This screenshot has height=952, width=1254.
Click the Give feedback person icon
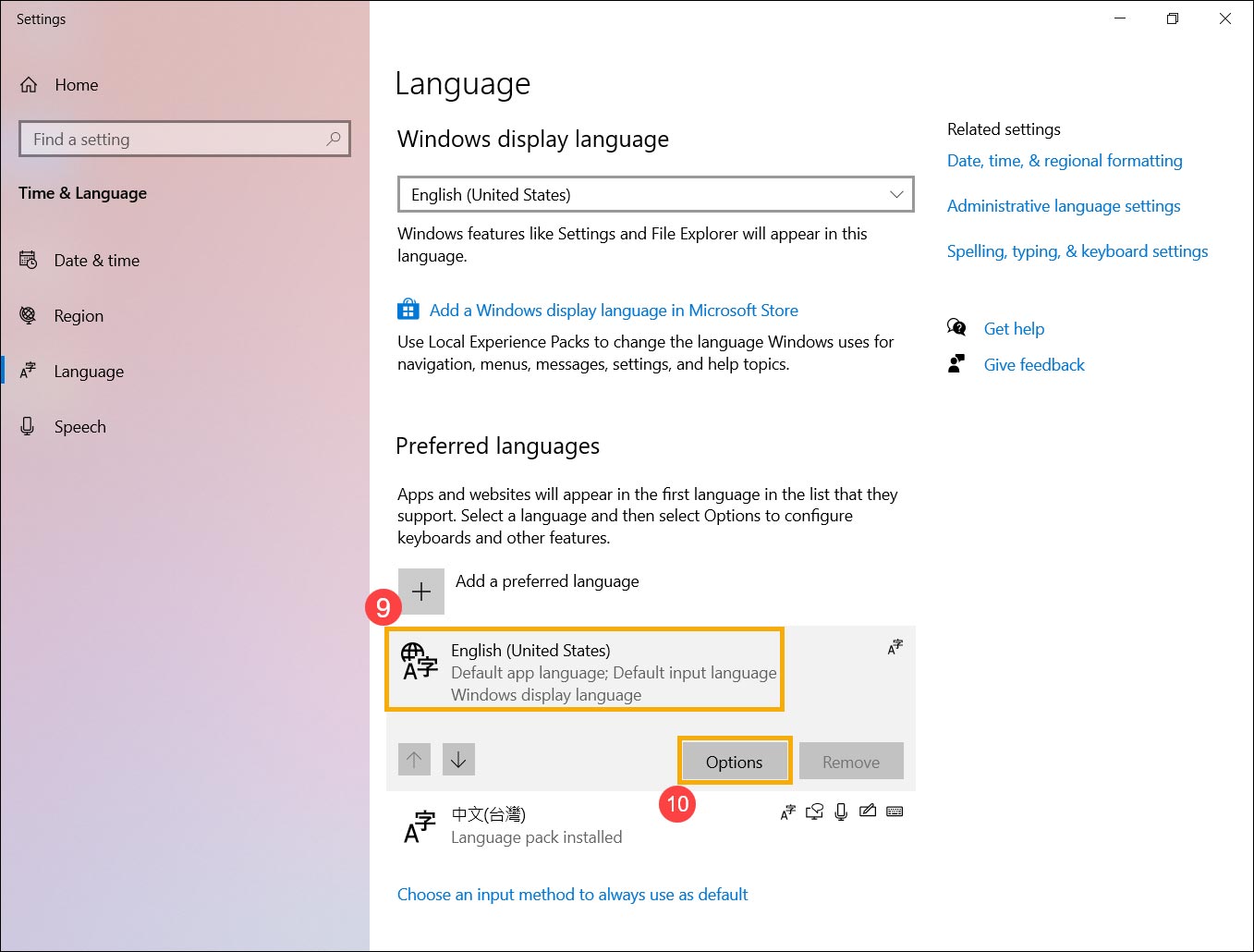(x=956, y=363)
